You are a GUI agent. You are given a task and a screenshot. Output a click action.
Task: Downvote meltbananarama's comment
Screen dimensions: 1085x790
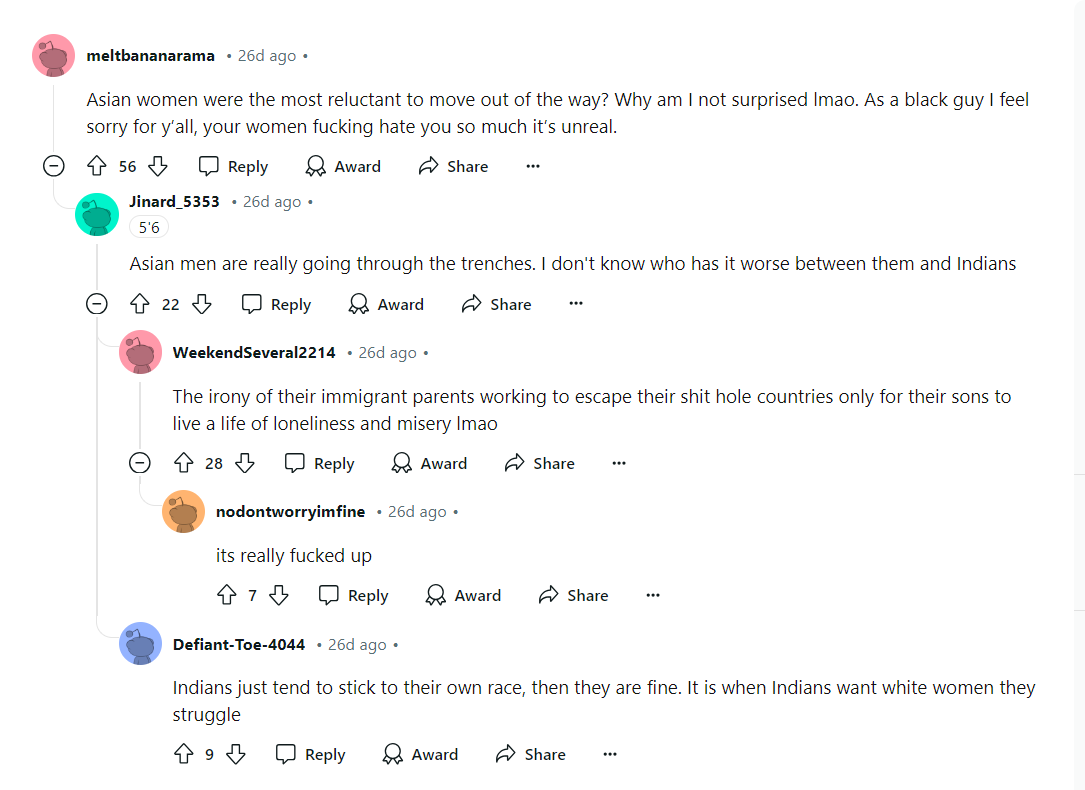tap(158, 166)
